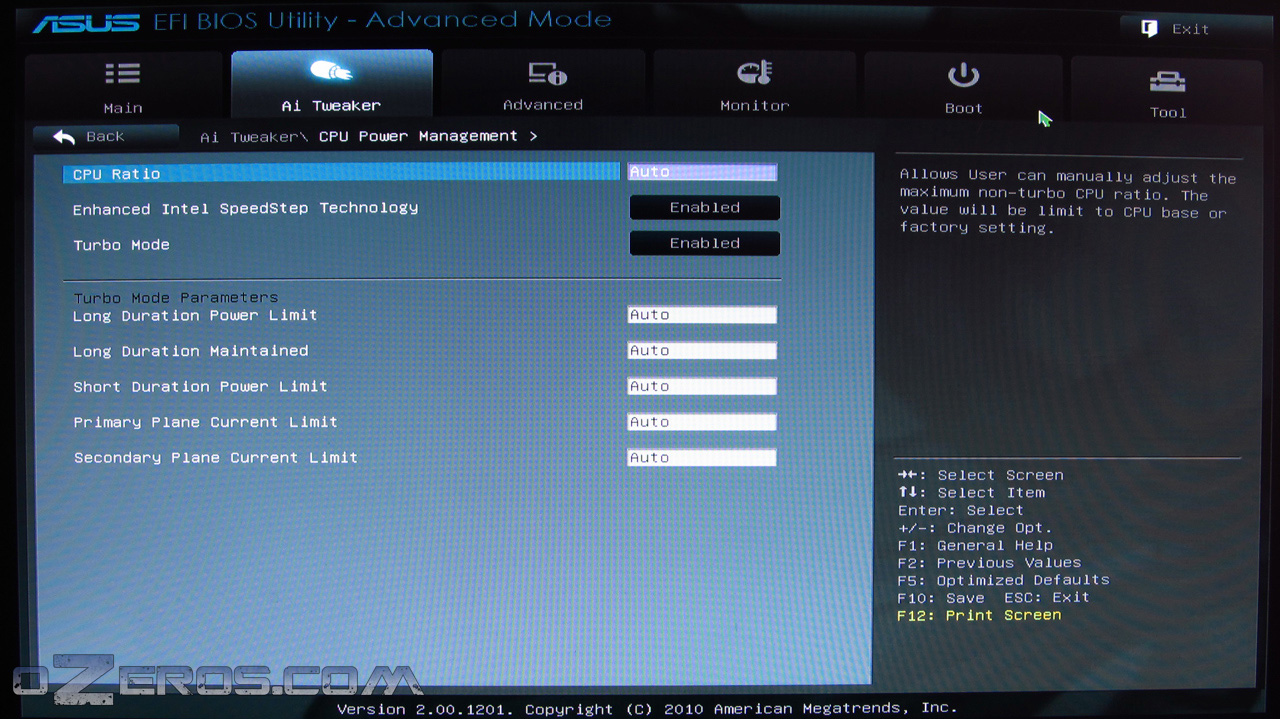Click the CPU ratio help description text
Screen dimensions: 1280x719
click(1068, 203)
